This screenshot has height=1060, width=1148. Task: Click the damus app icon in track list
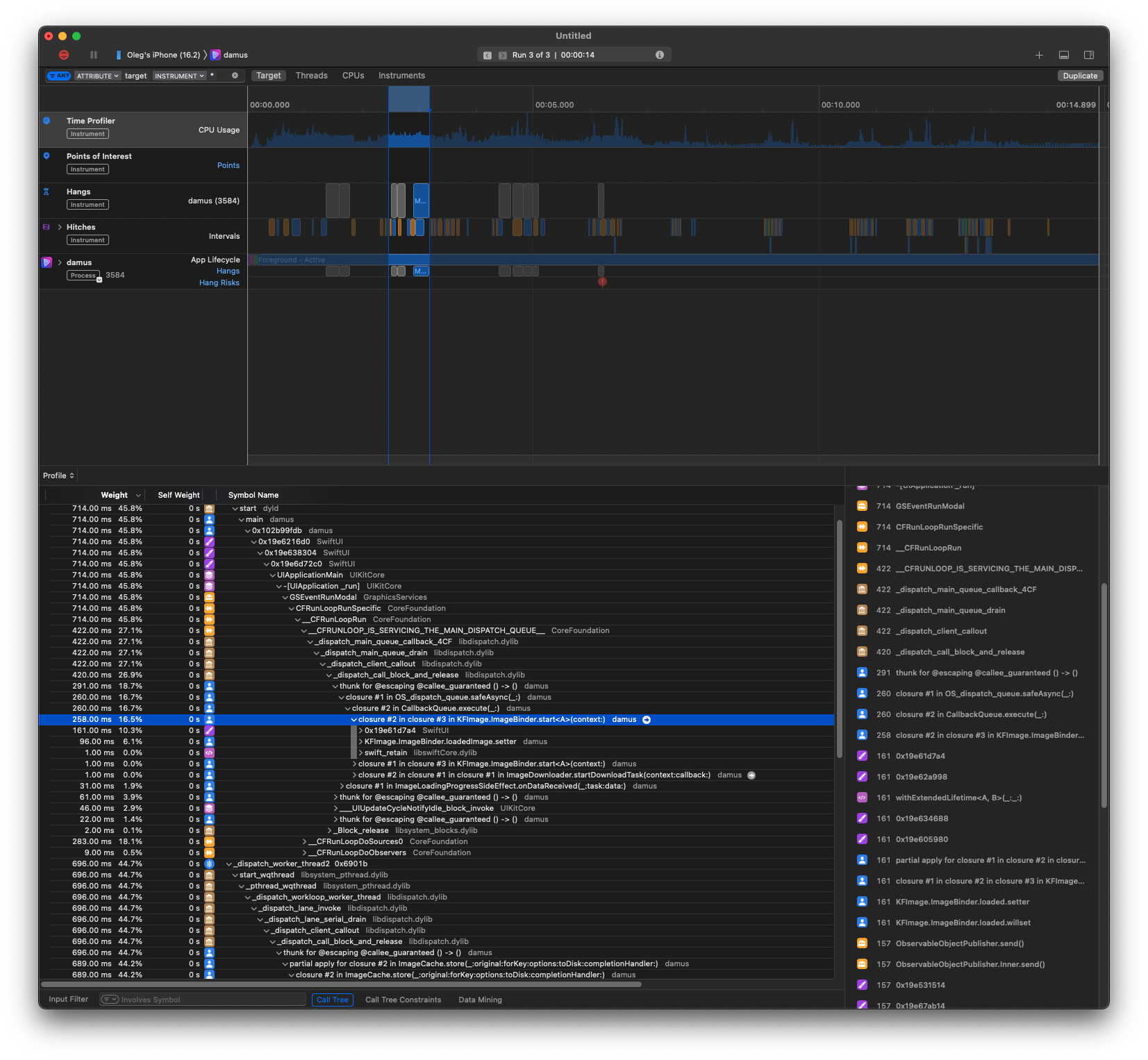[x=47, y=262]
